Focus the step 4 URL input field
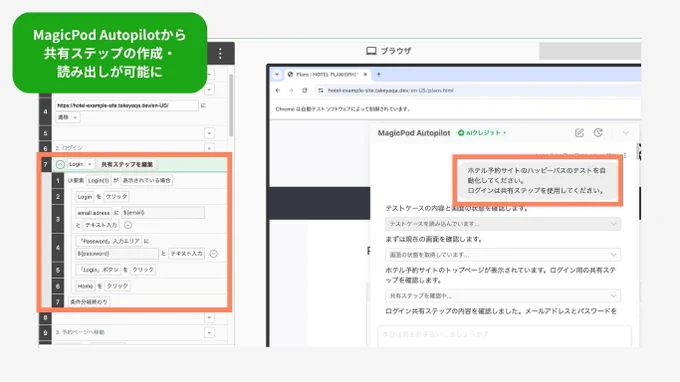Image resolution: width=680 pixels, height=382 pixels. pos(127,105)
